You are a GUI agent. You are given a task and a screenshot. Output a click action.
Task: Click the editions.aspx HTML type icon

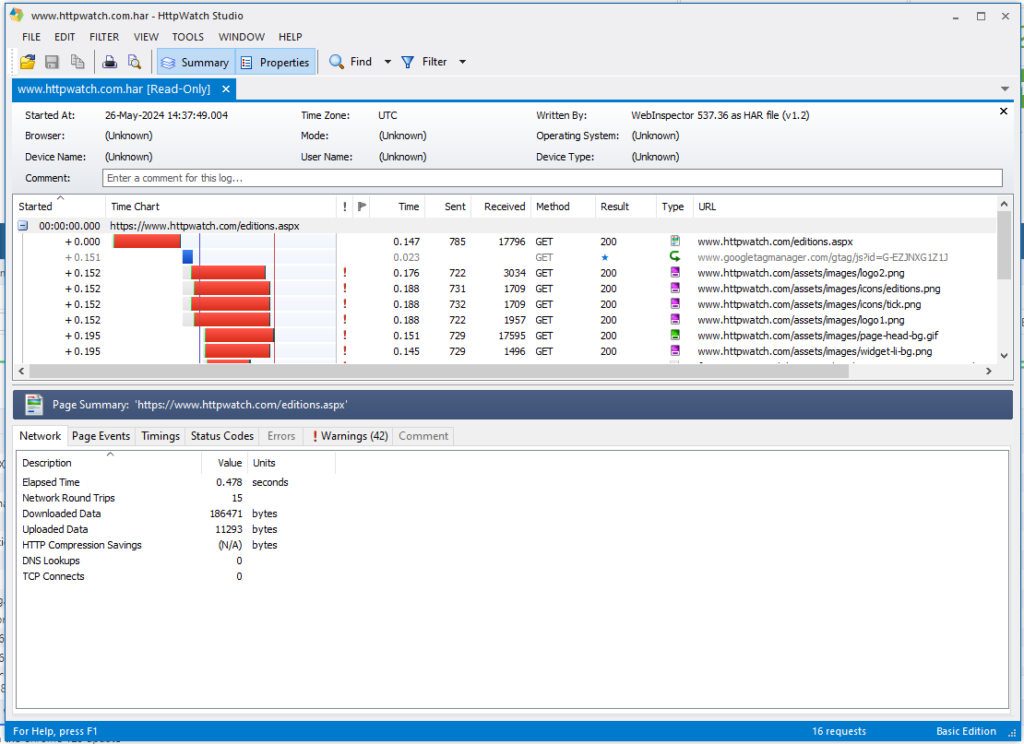click(x=675, y=241)
